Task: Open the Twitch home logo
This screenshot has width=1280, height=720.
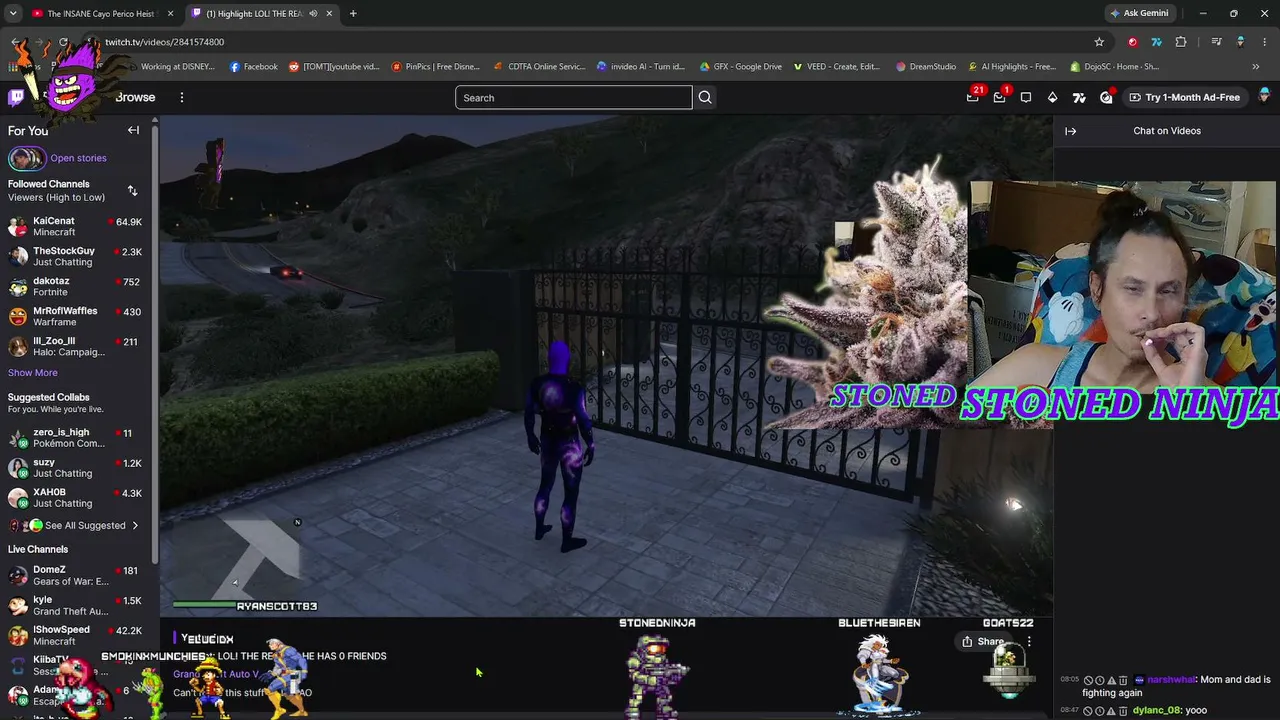Action: (x=16, y=97)
